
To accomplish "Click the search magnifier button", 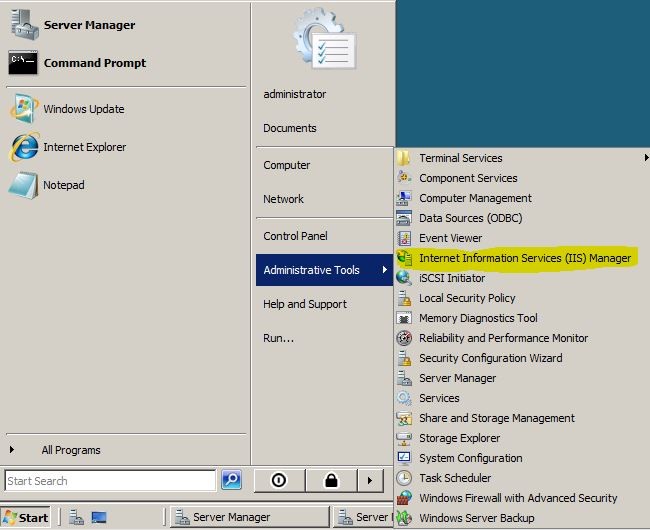I will pos(231,480).
